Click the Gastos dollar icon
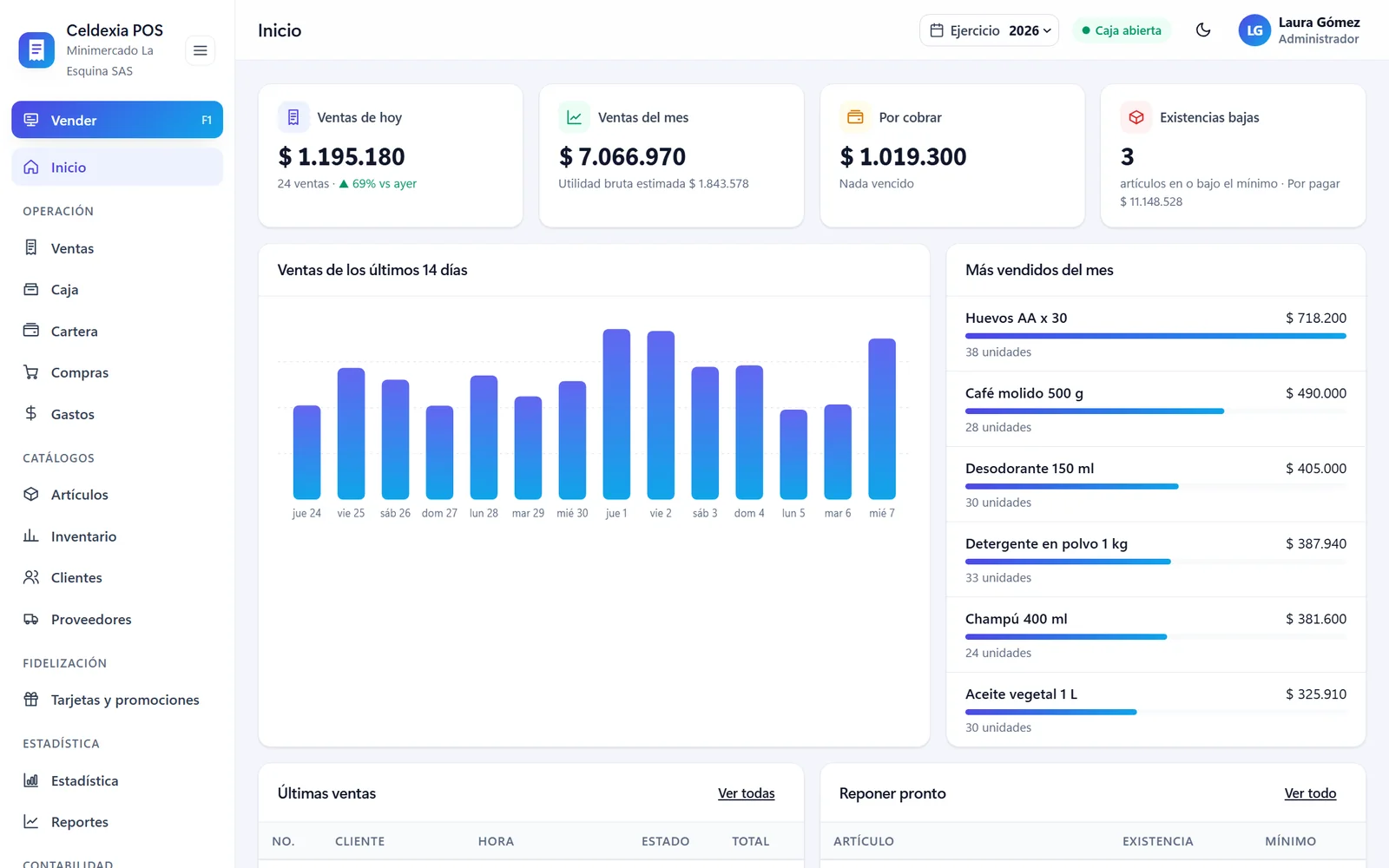Viewport: 1389px width, 868px height. coord(31,413)
